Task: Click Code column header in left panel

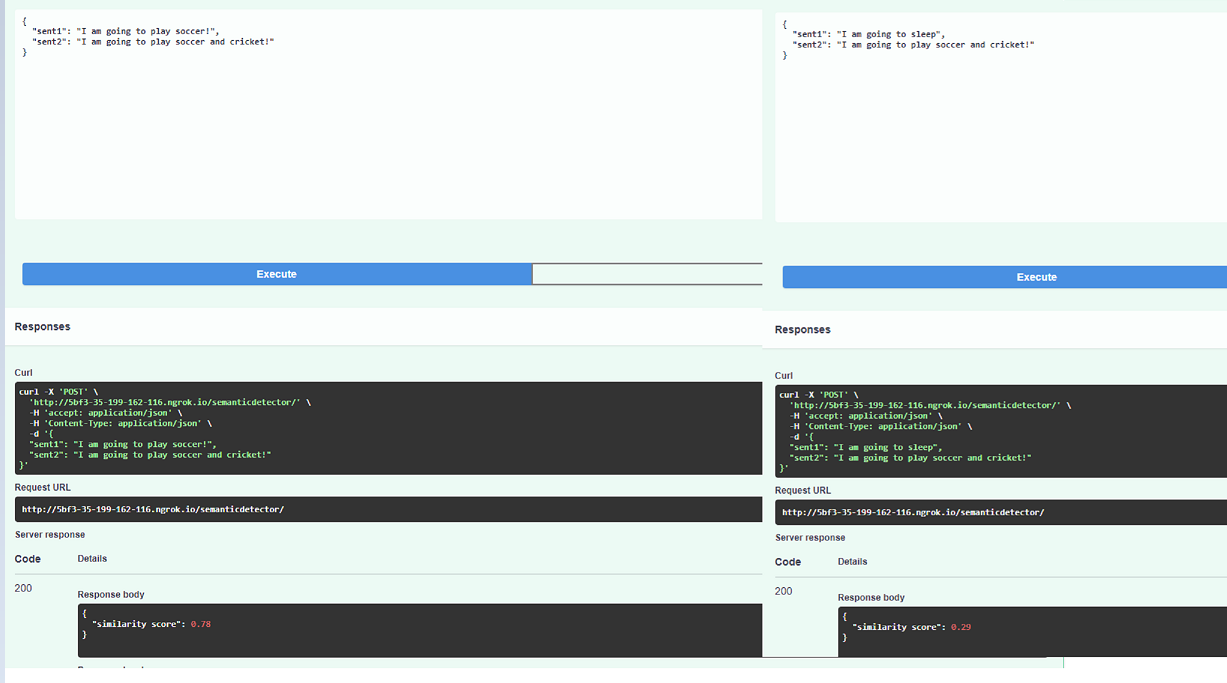Action: click(28, 559)
